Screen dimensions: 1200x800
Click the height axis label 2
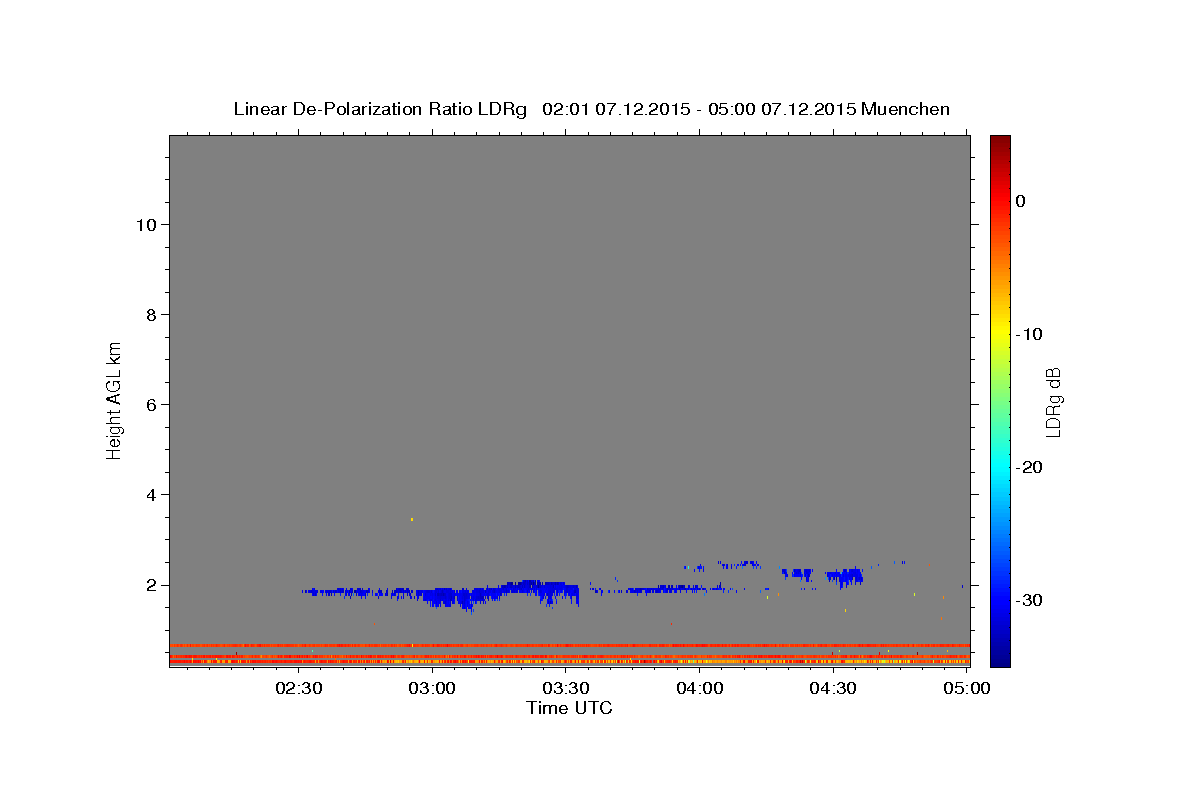coord(150,585)
